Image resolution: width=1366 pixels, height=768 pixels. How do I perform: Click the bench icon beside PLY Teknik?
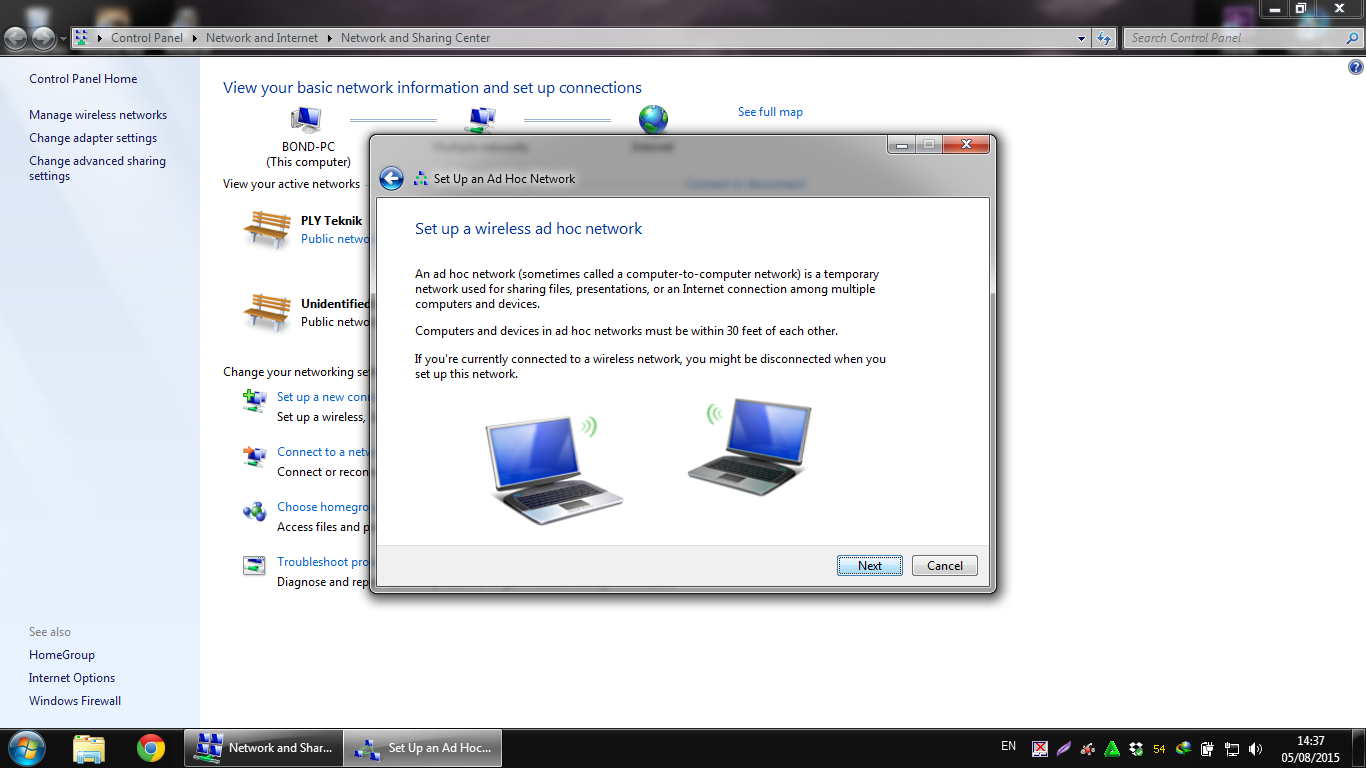(267, 229)
